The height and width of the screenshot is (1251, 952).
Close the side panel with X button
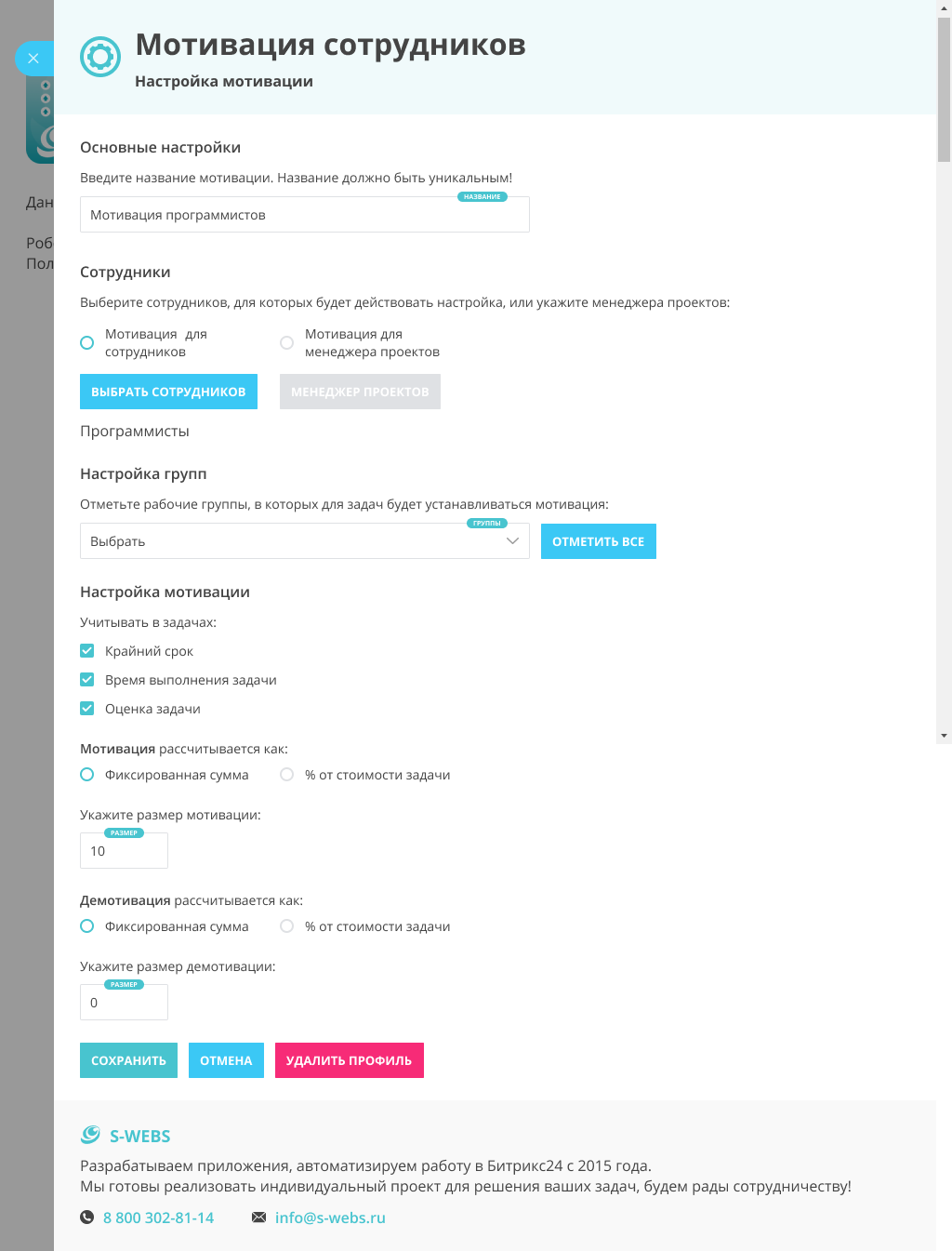pyautogui.click(x=33, y=58)
